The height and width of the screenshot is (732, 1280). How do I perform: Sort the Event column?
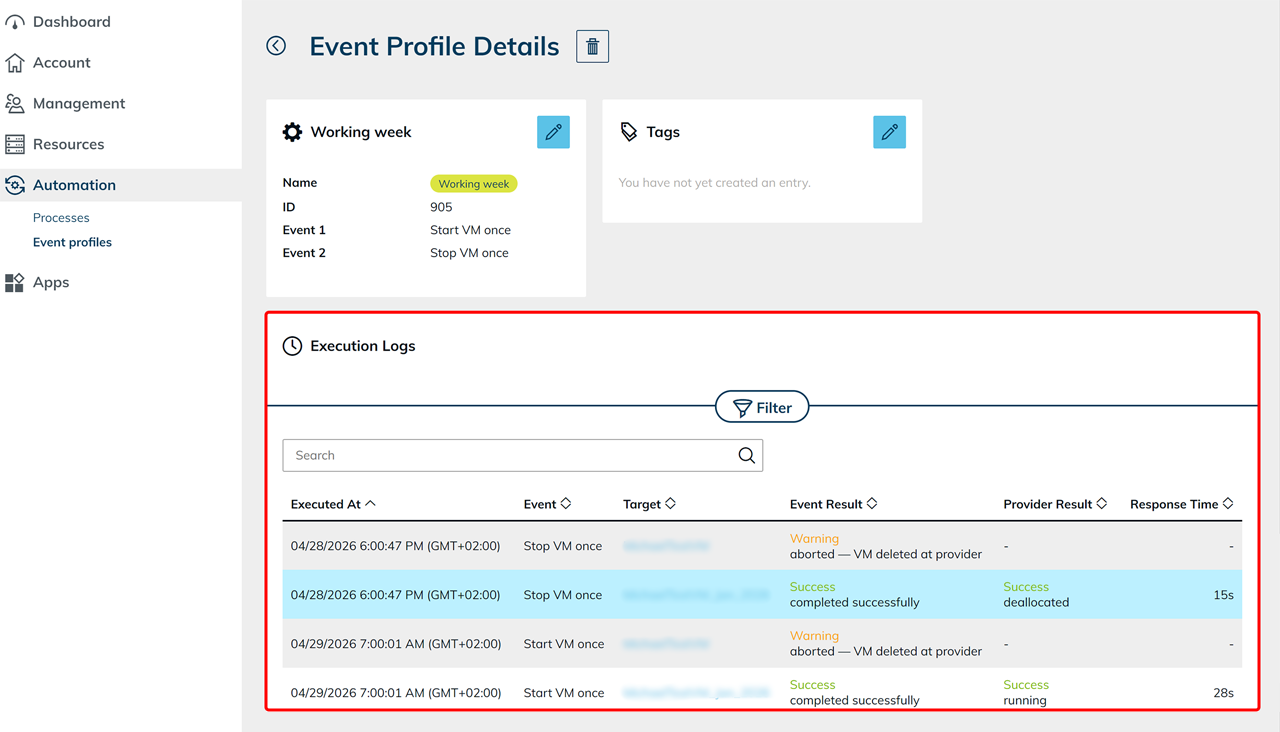point(566,504)
